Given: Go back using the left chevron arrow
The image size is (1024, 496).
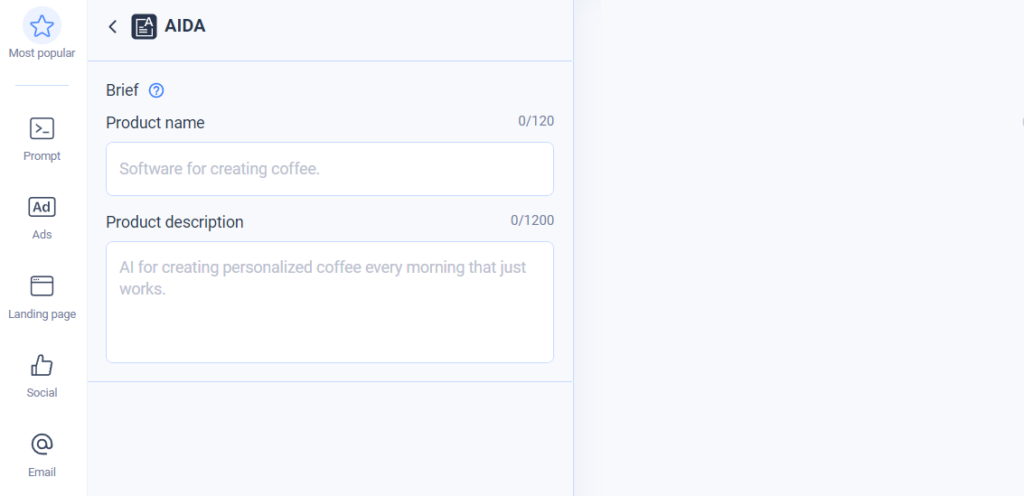Looking at the screenshot, I should [x=112, y=27].
